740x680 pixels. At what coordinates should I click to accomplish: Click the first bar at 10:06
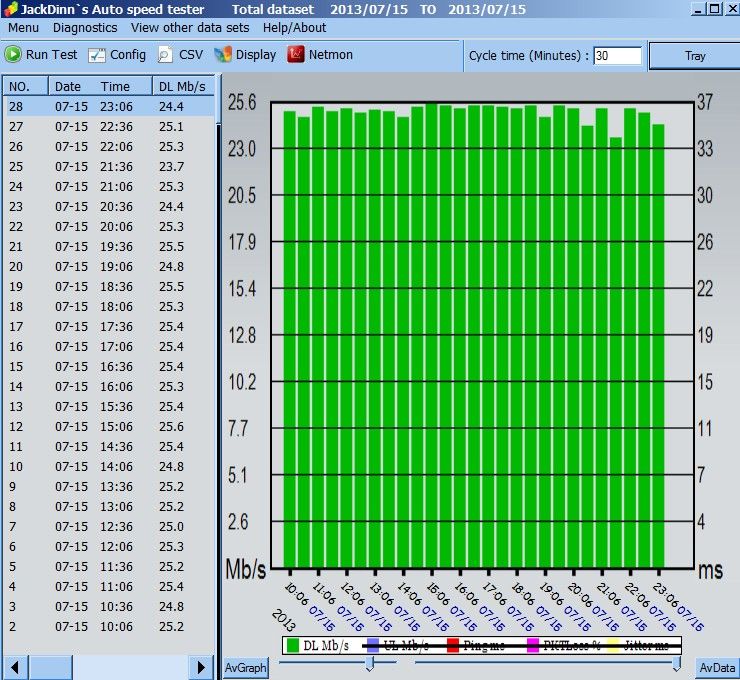tap(289, 340)
